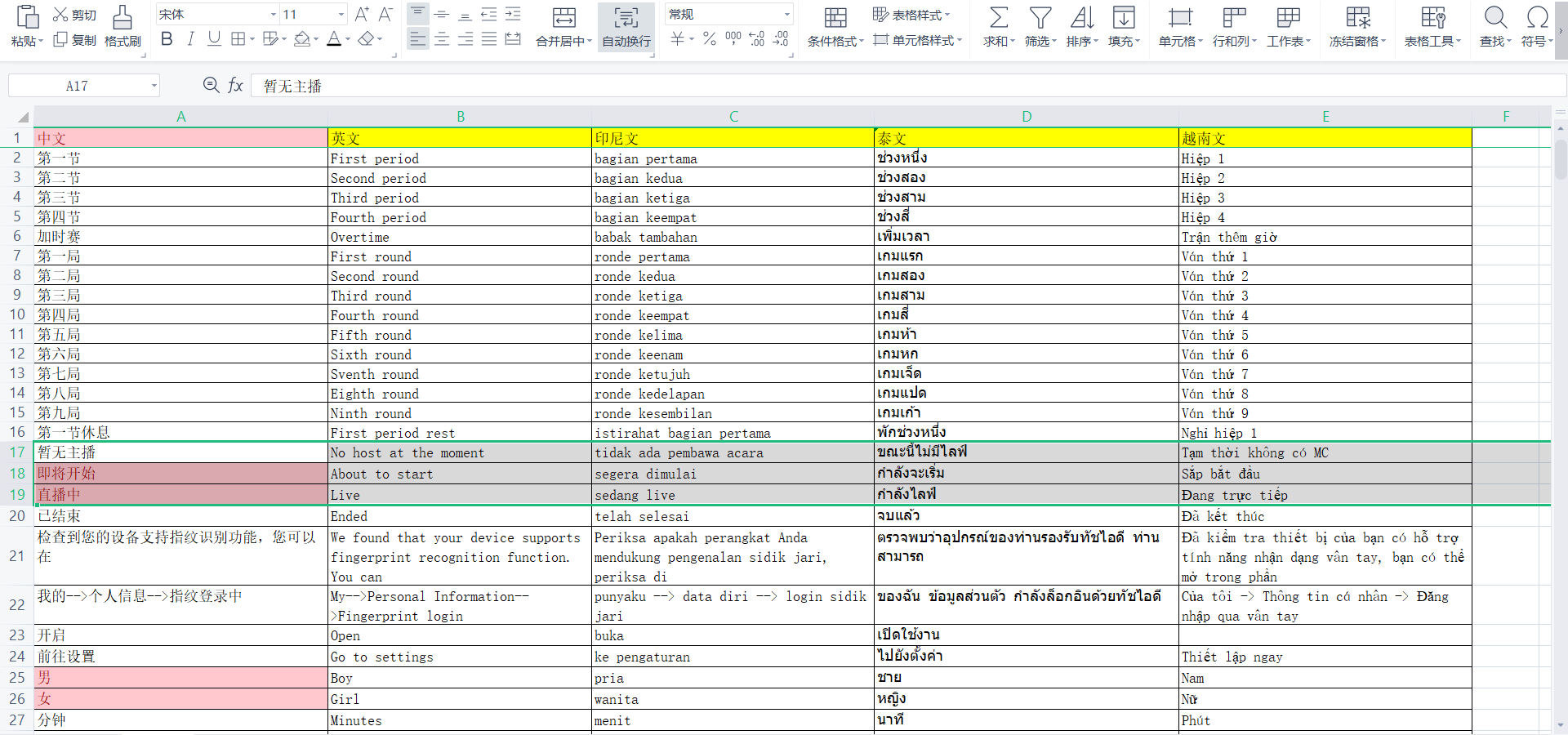The image size is (1568, 735).
Task: Toggle italic formatting
Action: click(x=190, y=38)
